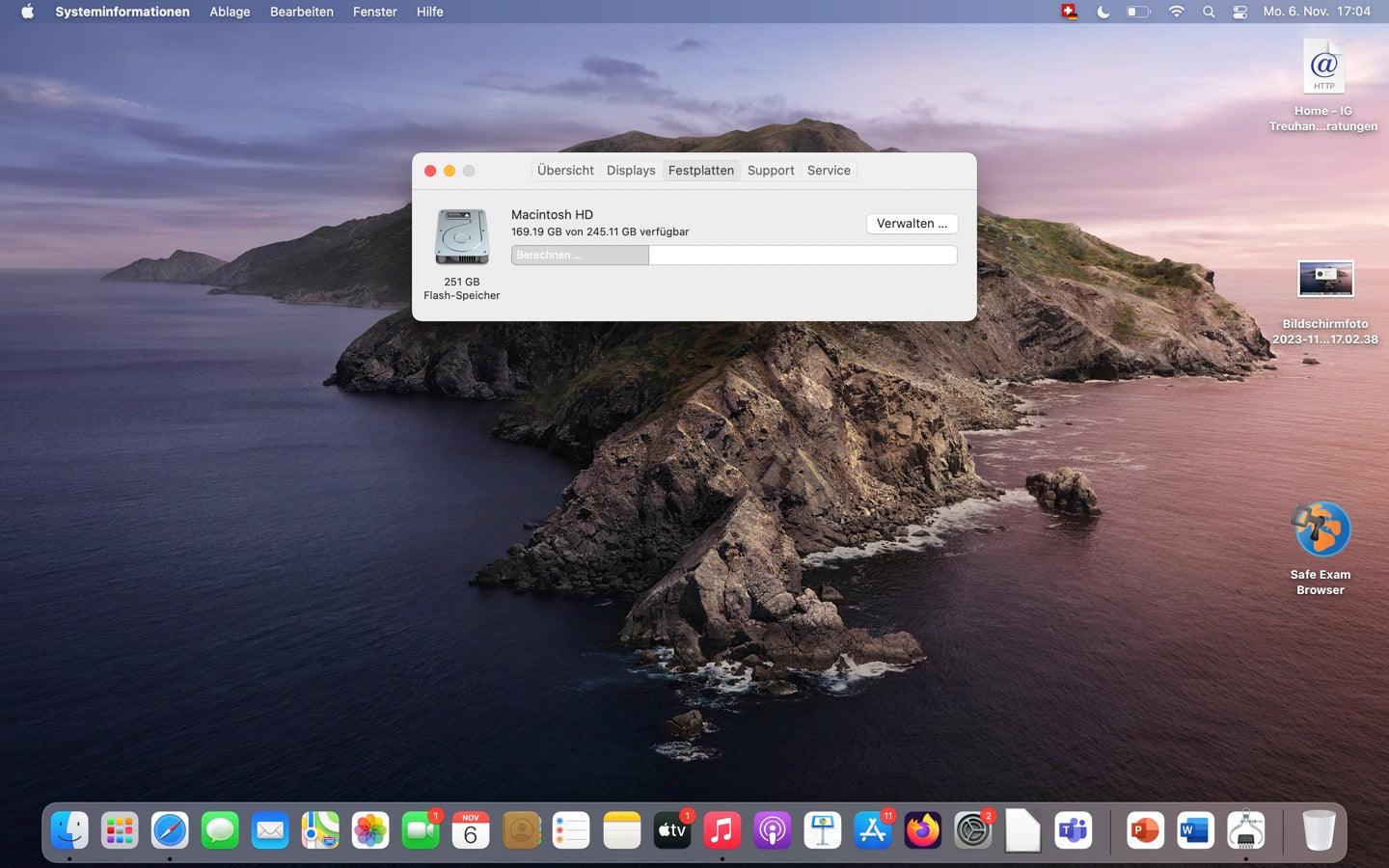1389x868 pixels.
Task: Switch to the Support tab
Action: click(x=770, y=170)
